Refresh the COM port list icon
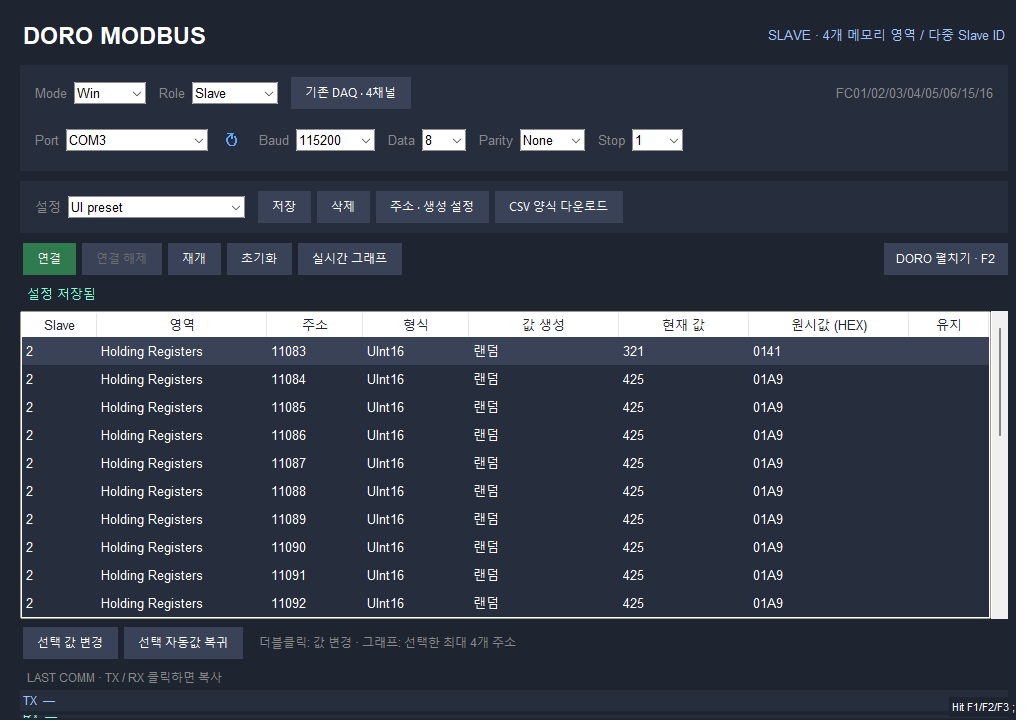This screenshot has width=1028, height=720. (x=231, y=140)
